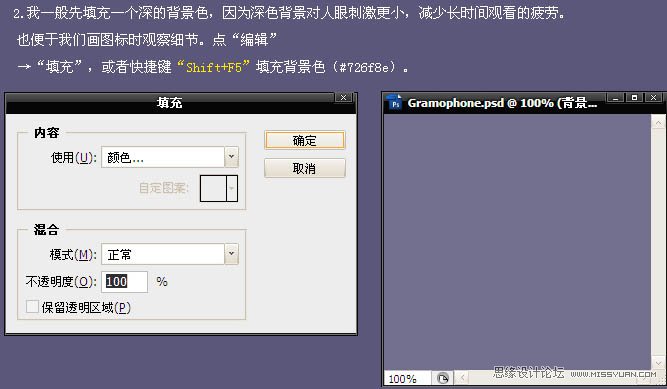Maximize the Gramophone.psd document window
The width and height of the screenshot is (667, 389).
(x=634, y=97)
